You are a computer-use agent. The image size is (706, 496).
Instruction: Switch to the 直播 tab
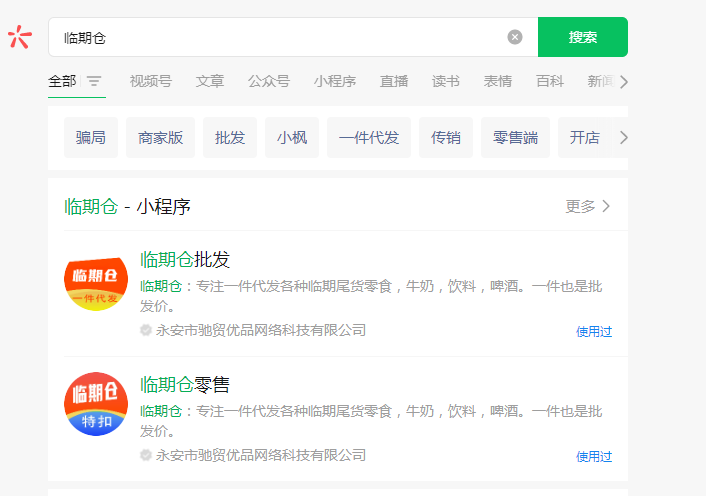(x=394, y=81)
